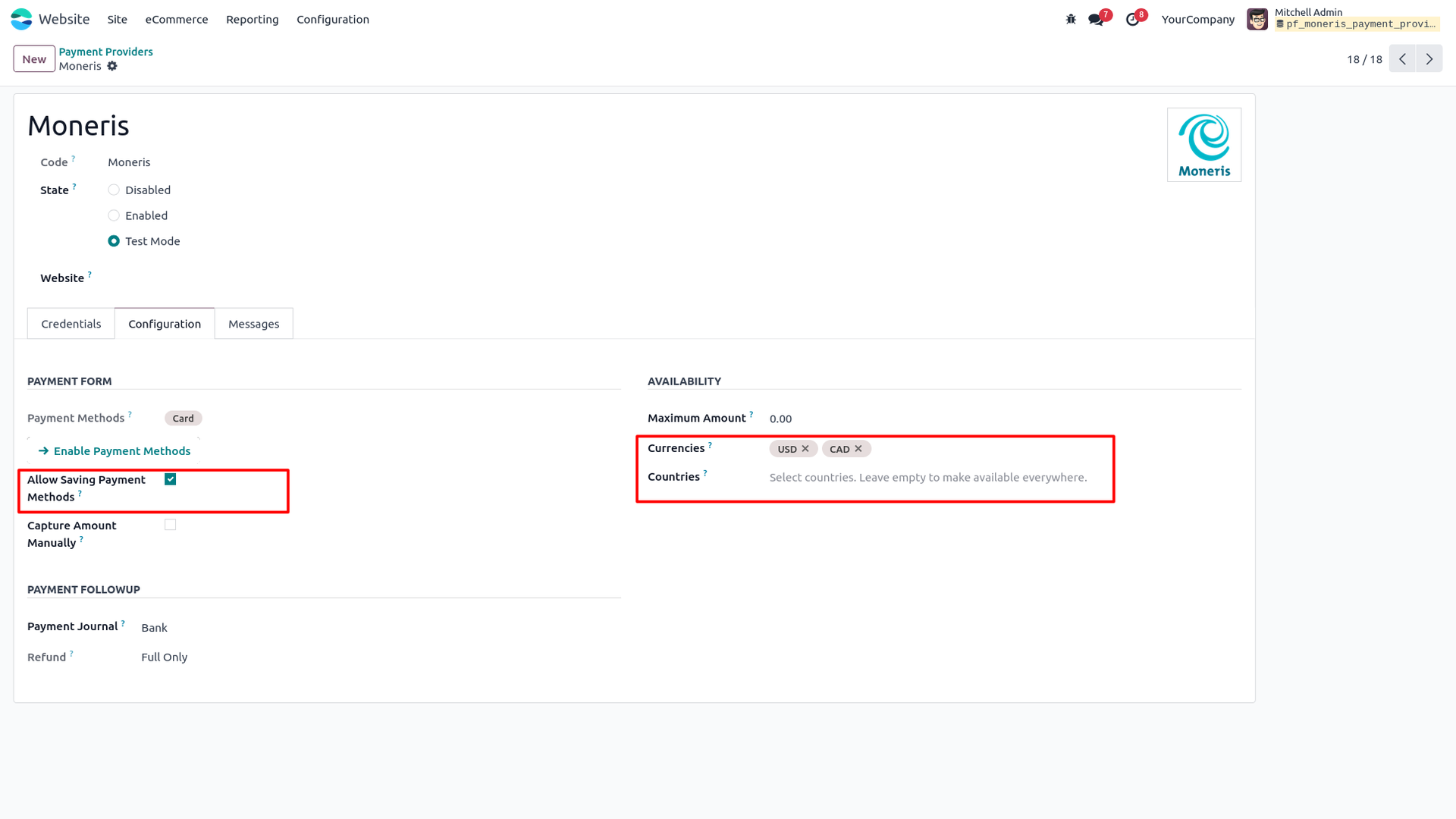Image resolution: width=1456 pixels, height=819 pixels.
Task: Click the Countries selection field
Action: (x=1005, y=478)
